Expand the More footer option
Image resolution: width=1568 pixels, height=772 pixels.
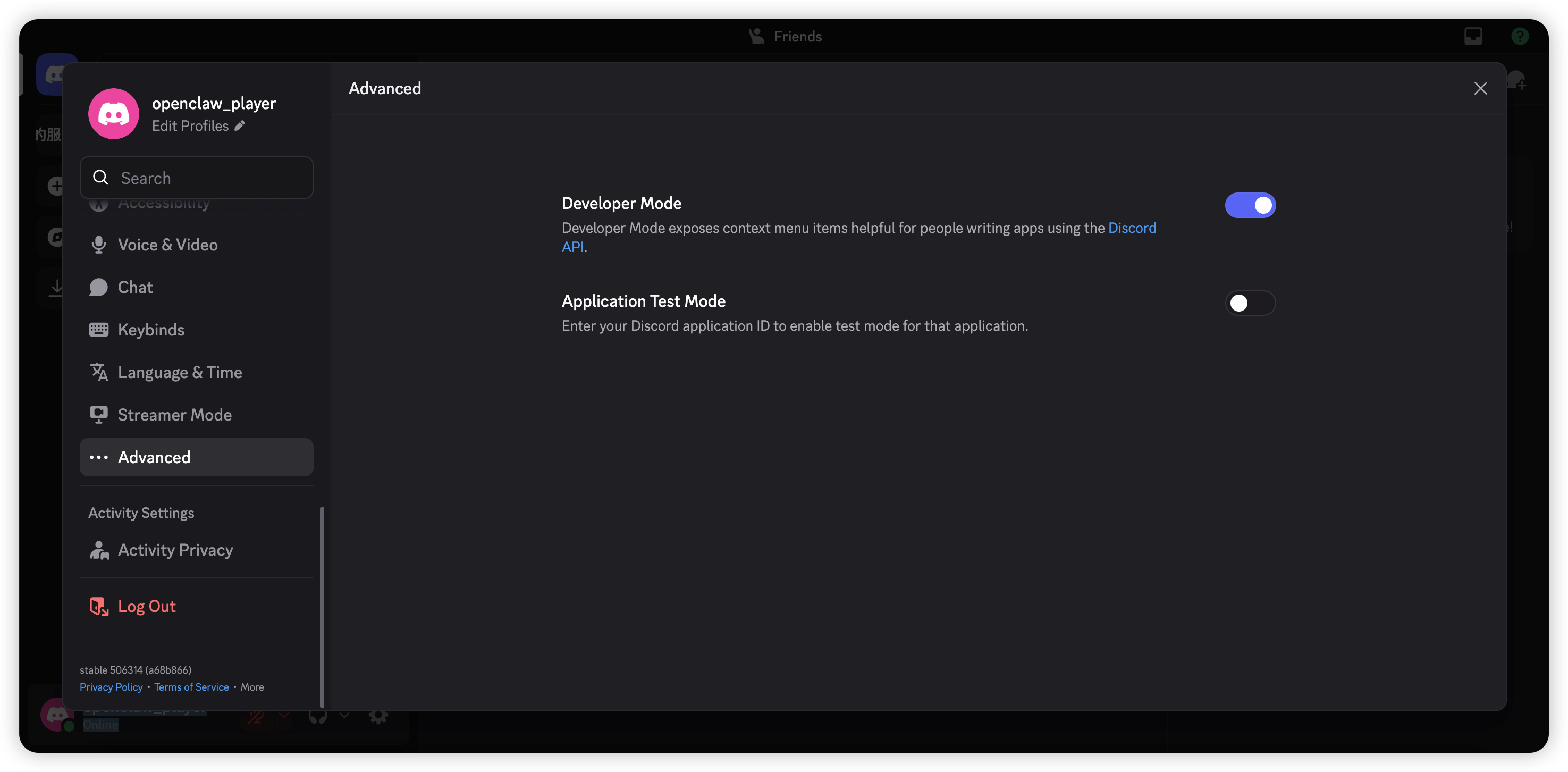click(252, 687)
